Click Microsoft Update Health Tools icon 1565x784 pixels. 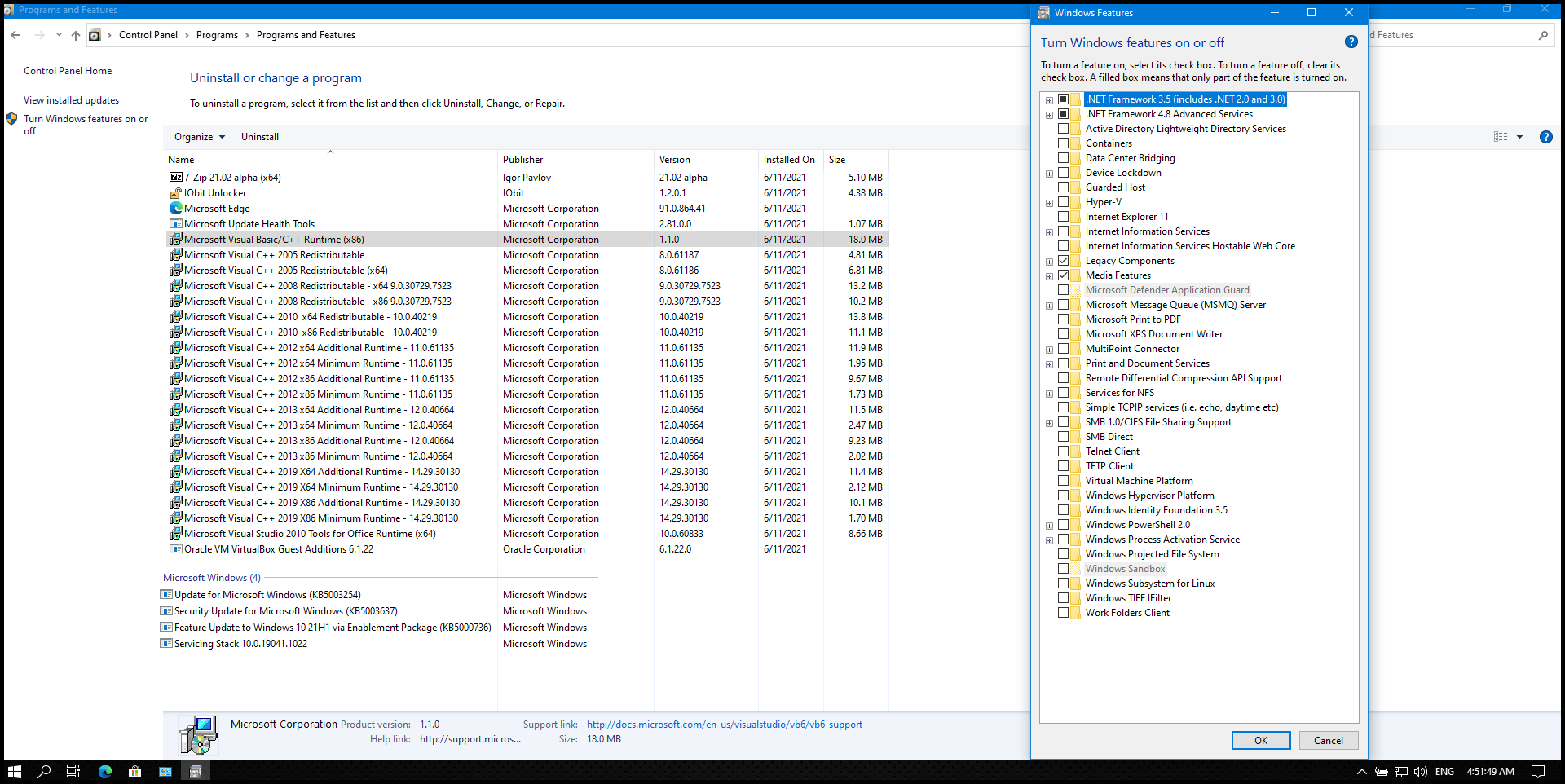pos(175,223)
